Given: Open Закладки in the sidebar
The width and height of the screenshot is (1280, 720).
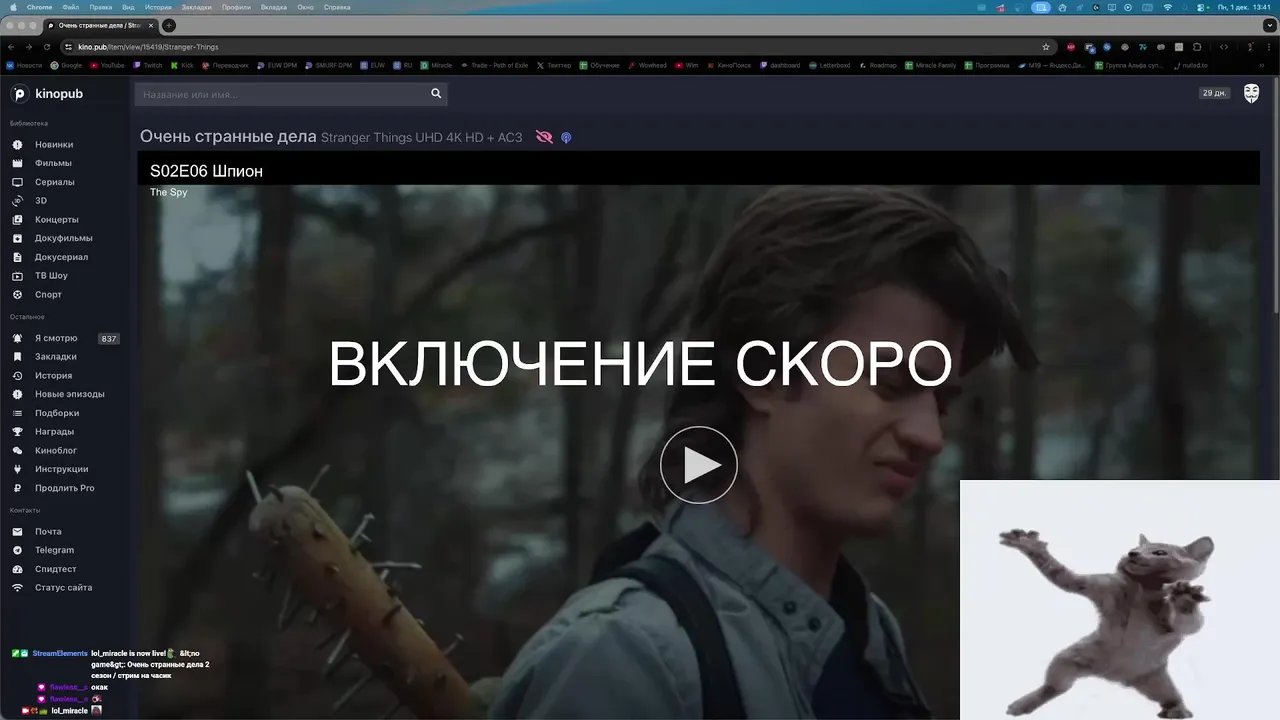Looking at the screenshot, I should pos(56,356).
